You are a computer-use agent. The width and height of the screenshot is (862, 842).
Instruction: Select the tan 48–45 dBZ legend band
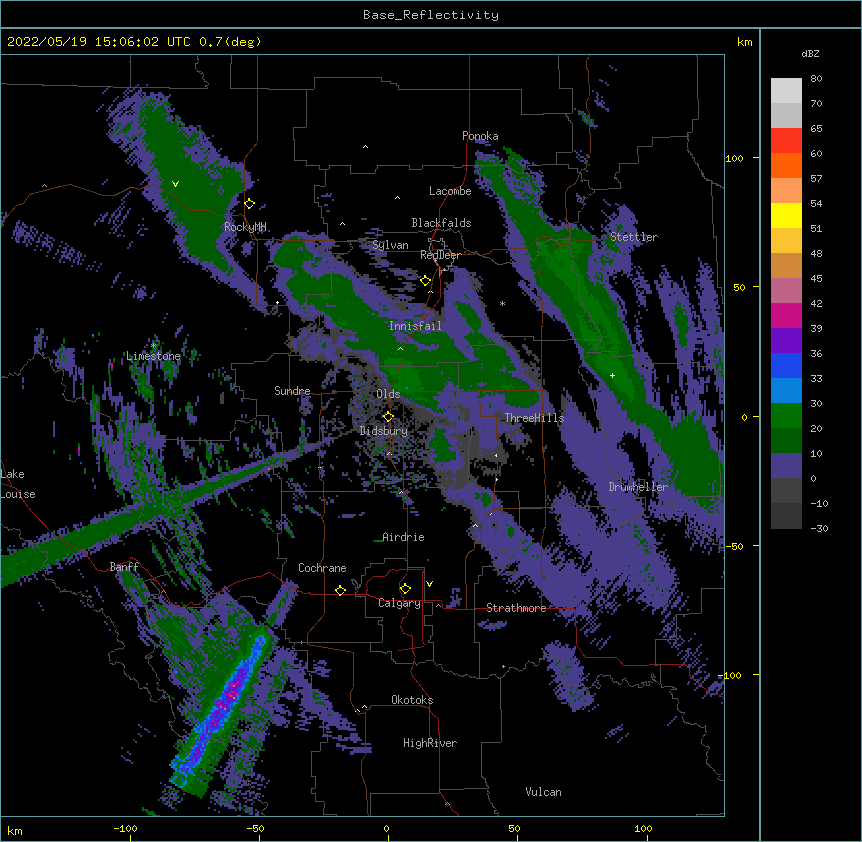(786, 265)
